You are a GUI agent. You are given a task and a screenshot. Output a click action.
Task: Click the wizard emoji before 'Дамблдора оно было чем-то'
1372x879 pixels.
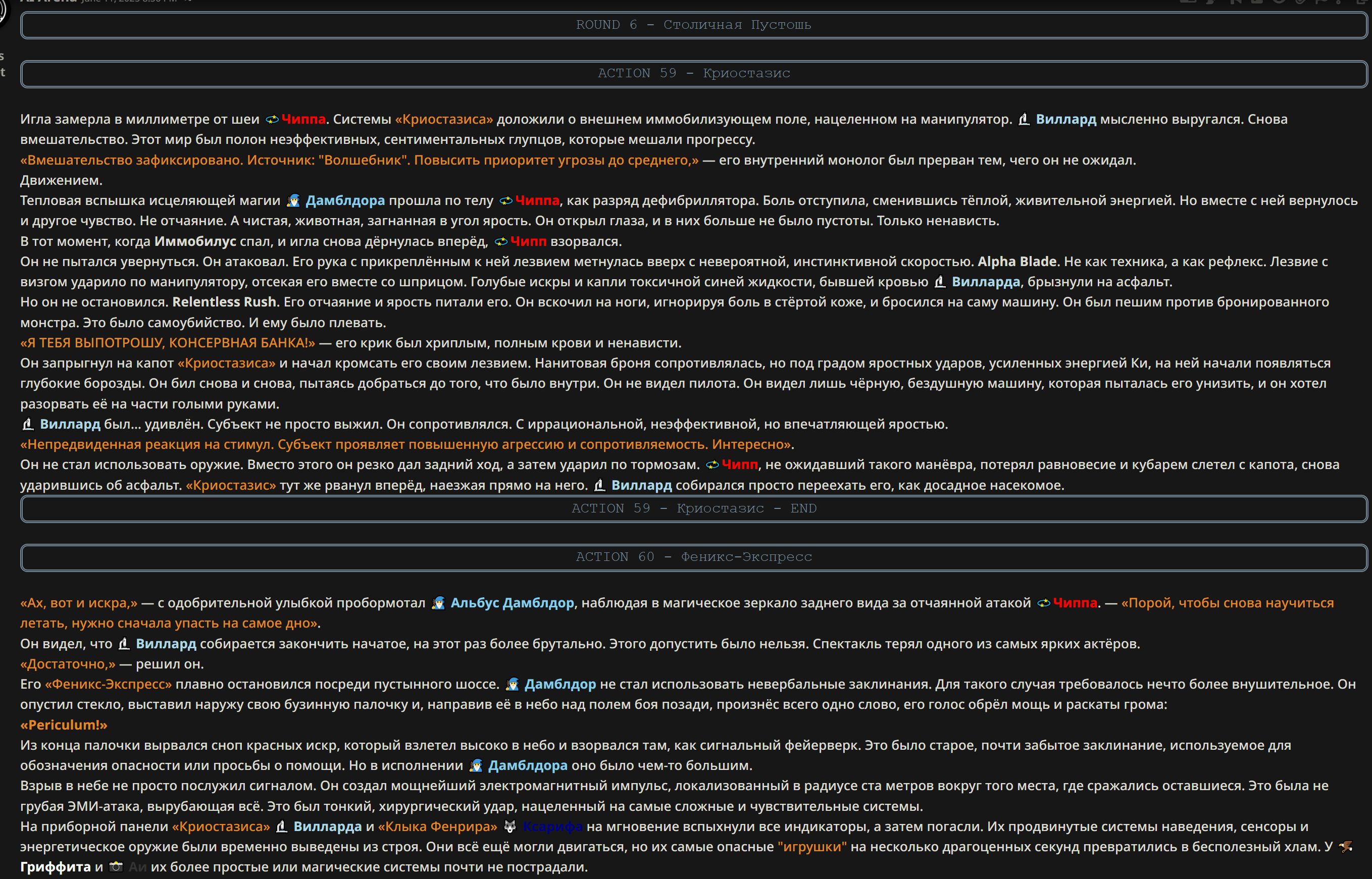click(476, 765)
